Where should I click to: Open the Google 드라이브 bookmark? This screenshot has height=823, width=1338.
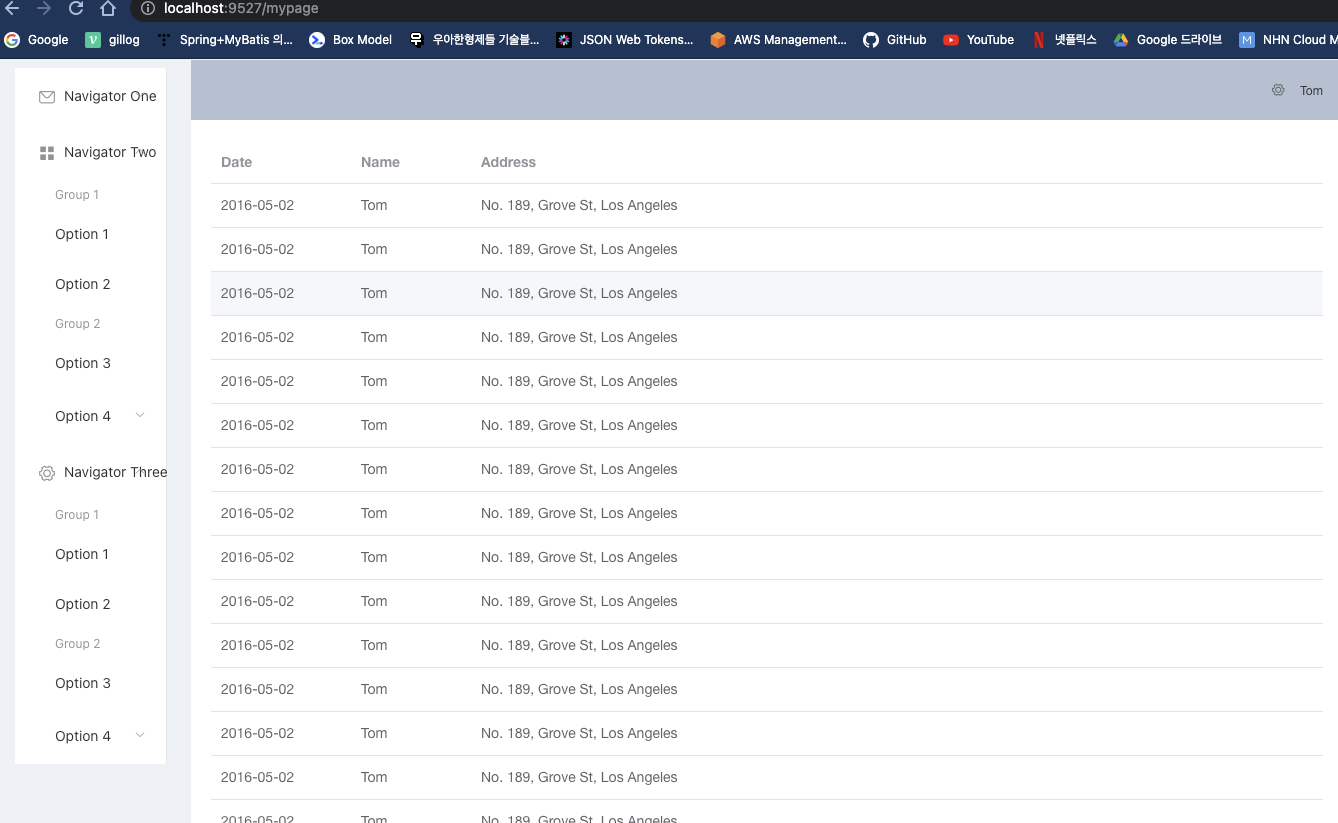[x=1168, y=40]
